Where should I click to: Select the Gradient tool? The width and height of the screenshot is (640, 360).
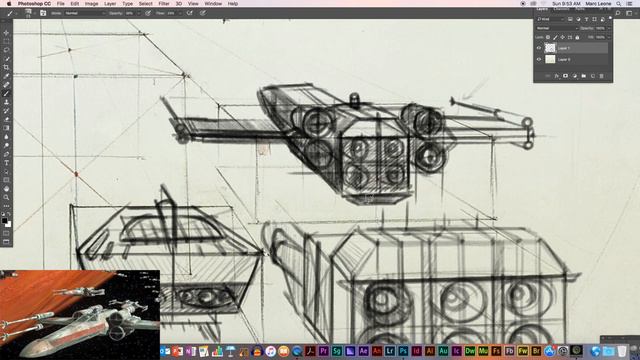[x=6, y=128]
